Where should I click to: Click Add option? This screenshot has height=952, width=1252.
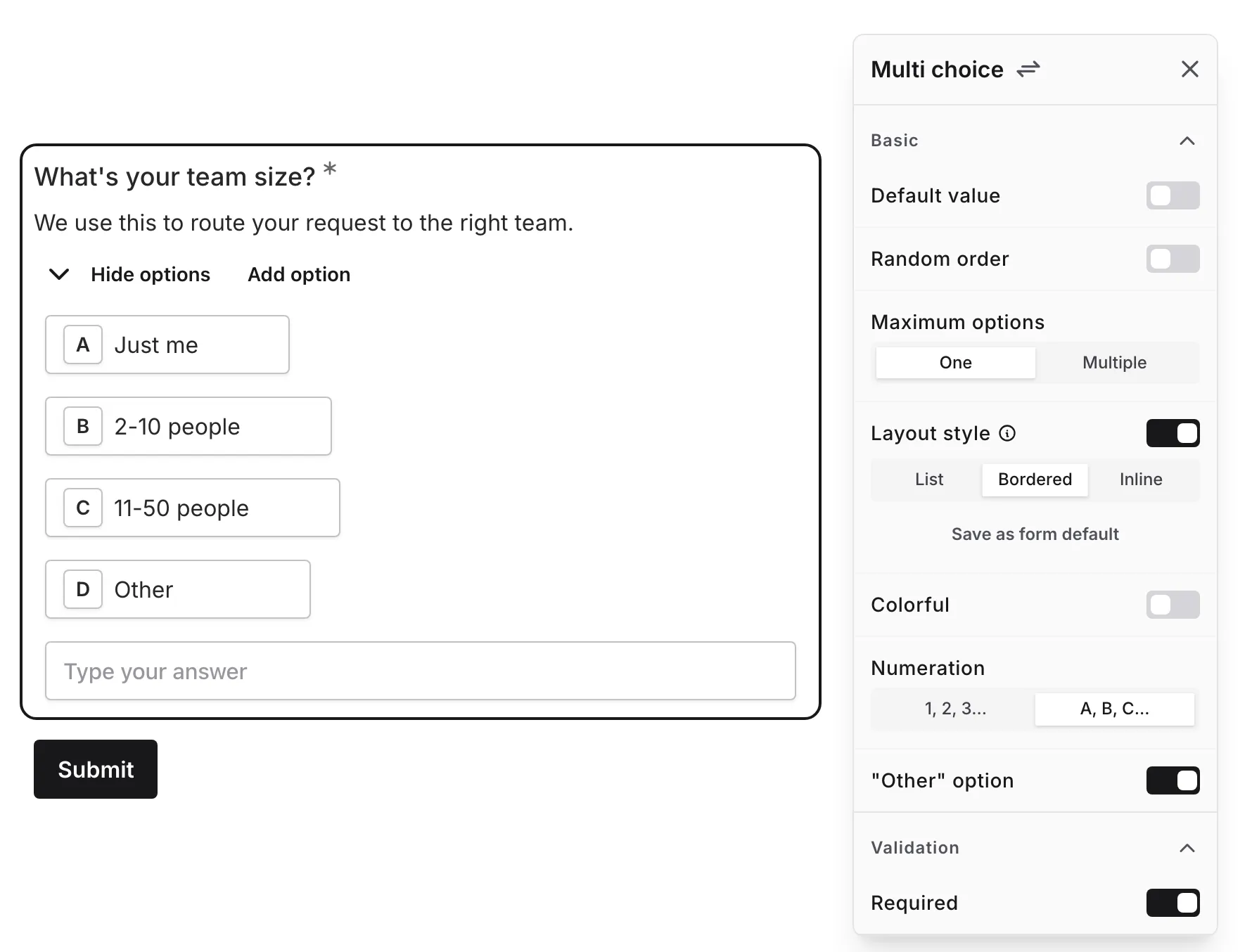[x=299, y=274]
